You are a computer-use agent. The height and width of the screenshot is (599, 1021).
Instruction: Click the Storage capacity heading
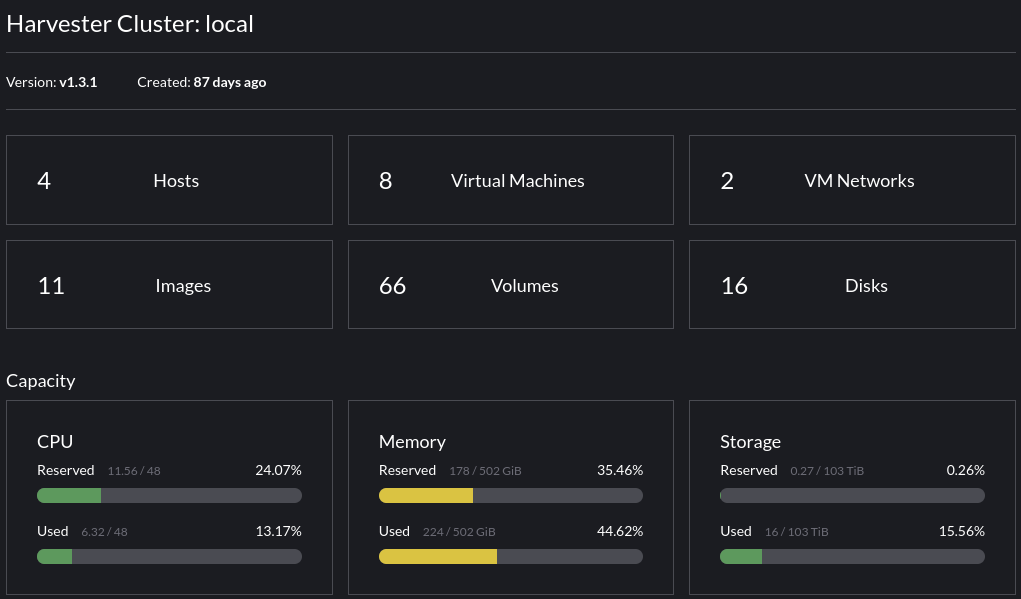coord(750,441)
